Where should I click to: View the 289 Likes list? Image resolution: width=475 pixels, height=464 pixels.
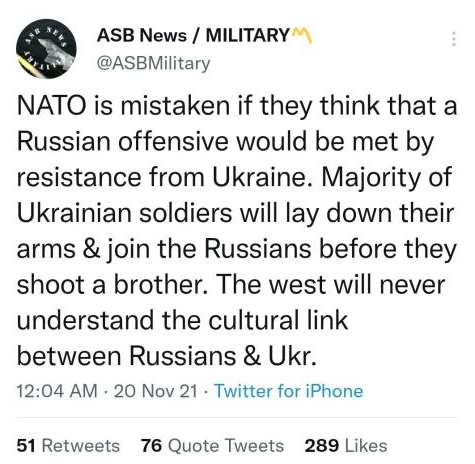click(x=346, y=446)
